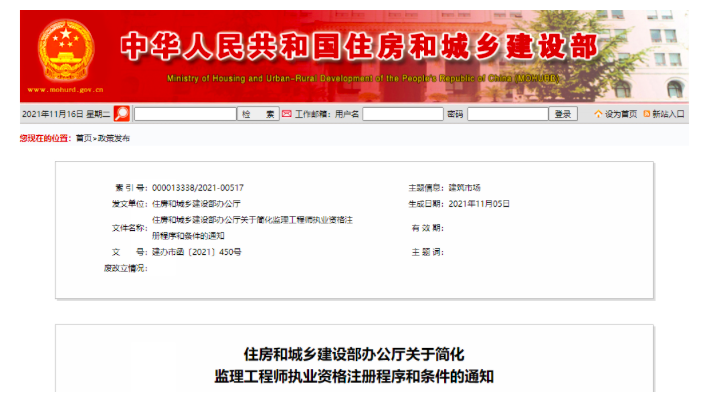Click the house icon beside 设为首页
The image size is (705, 412).
598,114
